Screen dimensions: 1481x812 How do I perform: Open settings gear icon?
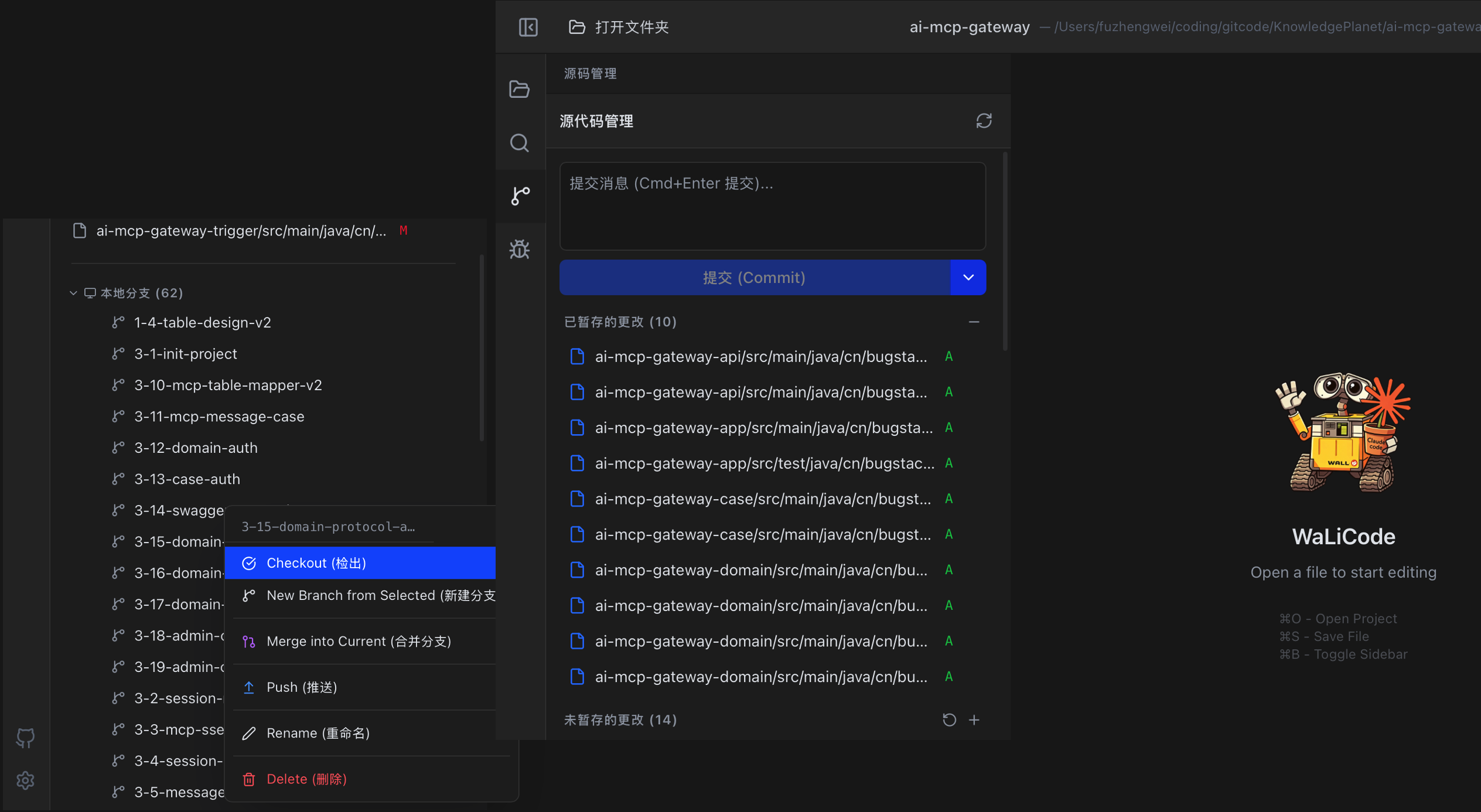25,780
